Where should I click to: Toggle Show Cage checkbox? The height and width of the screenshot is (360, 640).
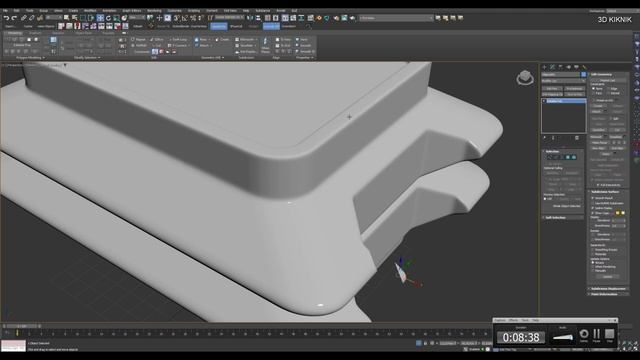593,213
